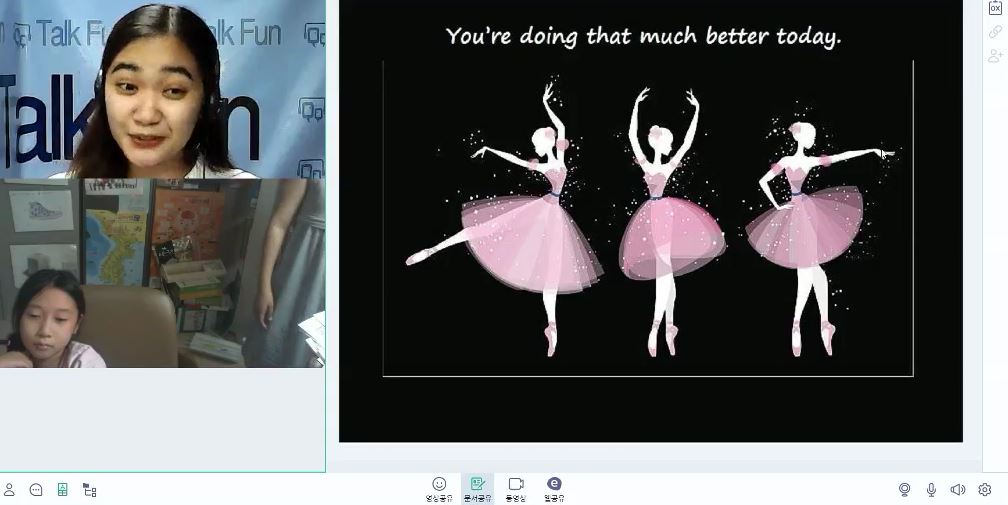Screen dimensions: 1008x505
Task: Switch to the video camera share tab
Action: [x=515, y=488]
